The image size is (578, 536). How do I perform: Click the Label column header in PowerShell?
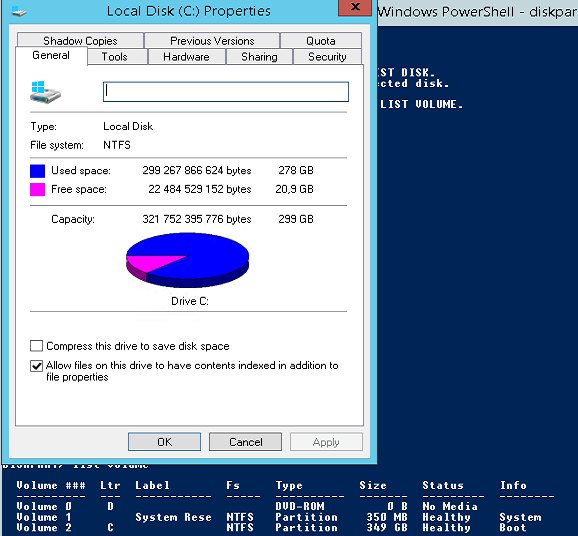152,485
